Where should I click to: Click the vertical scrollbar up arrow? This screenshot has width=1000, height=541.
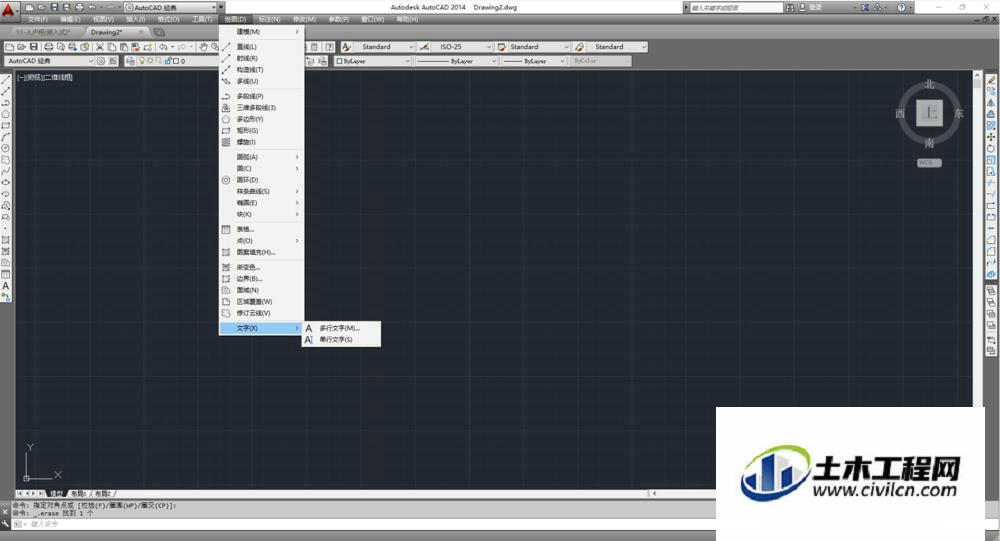pyautogui.click(x=977, y=76)
